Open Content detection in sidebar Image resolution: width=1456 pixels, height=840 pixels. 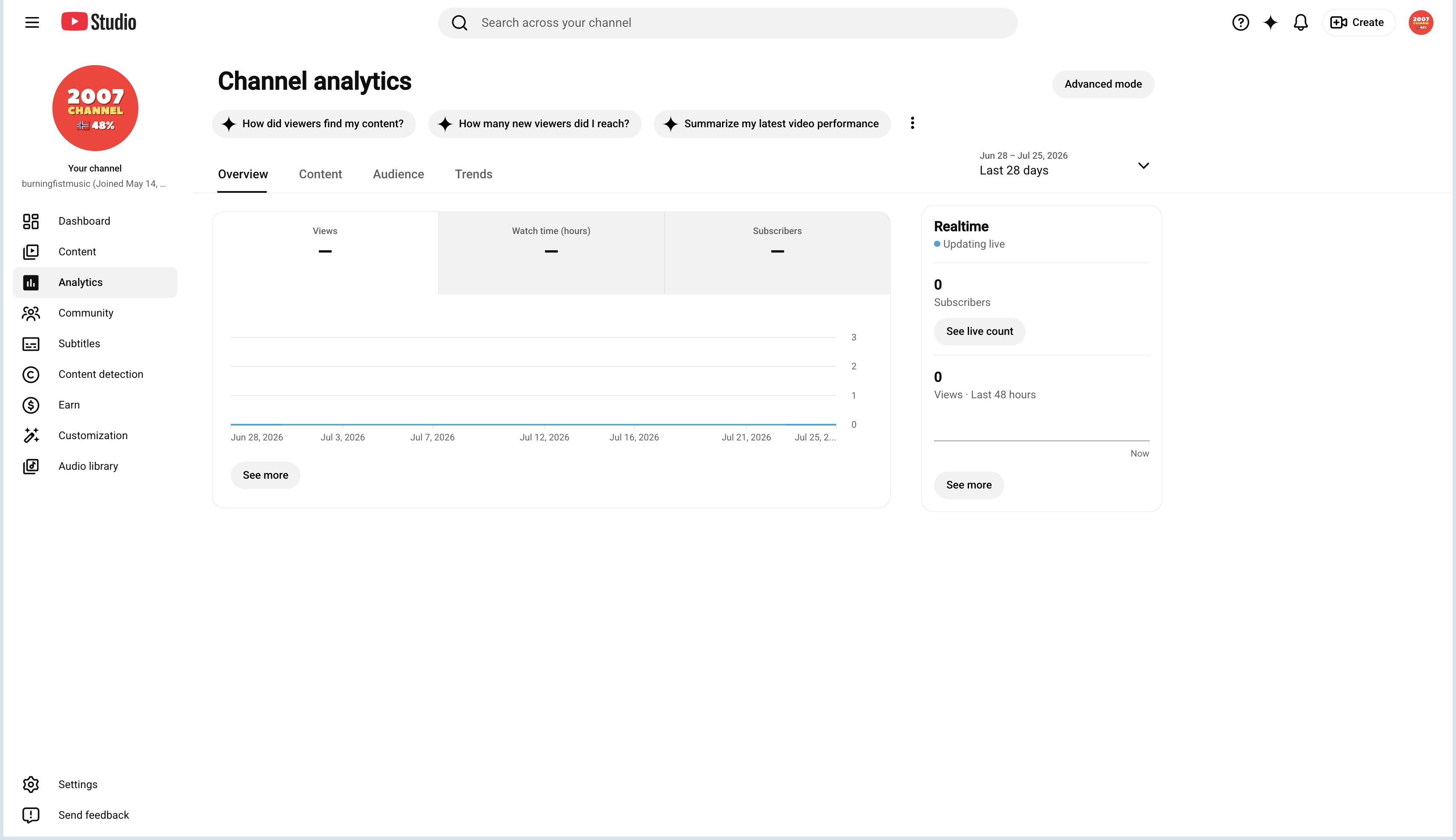click(x=95, y=374)
